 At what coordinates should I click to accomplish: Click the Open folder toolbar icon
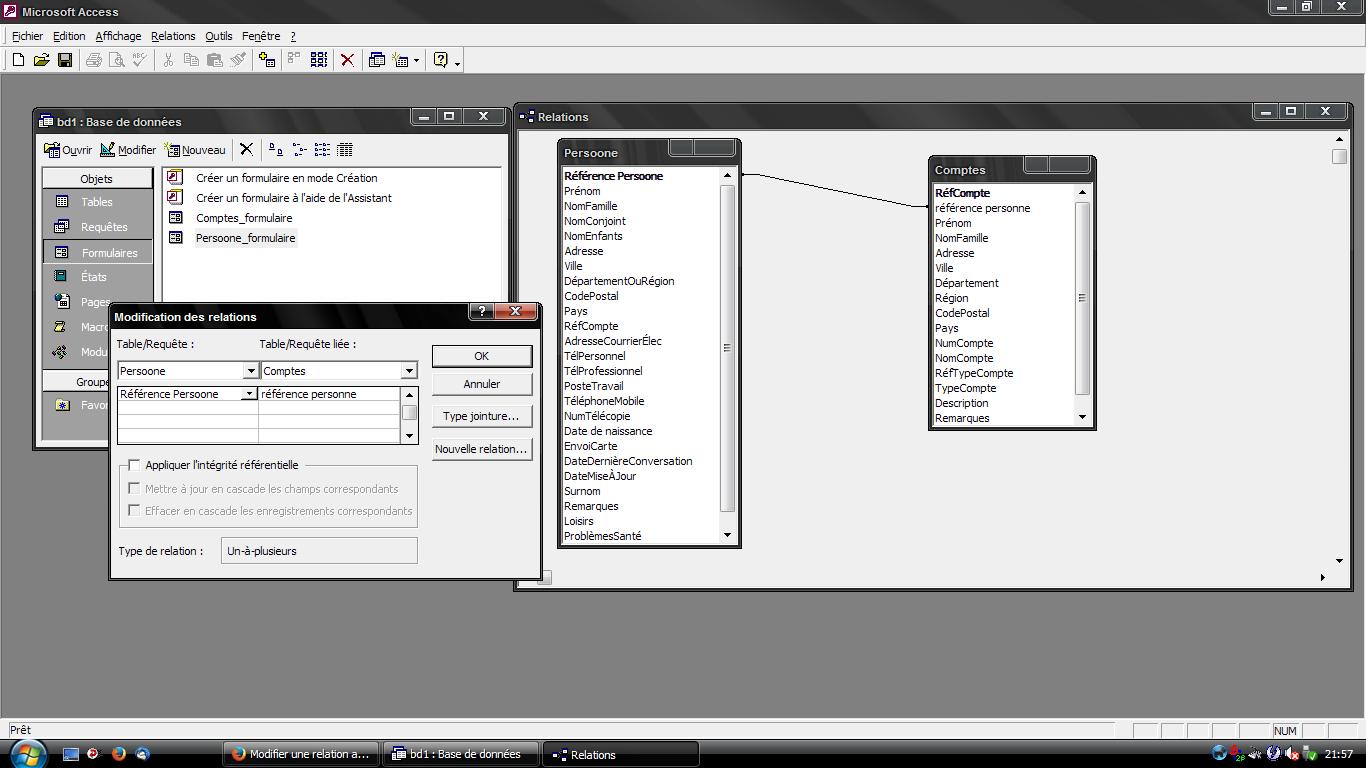point(41,60)
